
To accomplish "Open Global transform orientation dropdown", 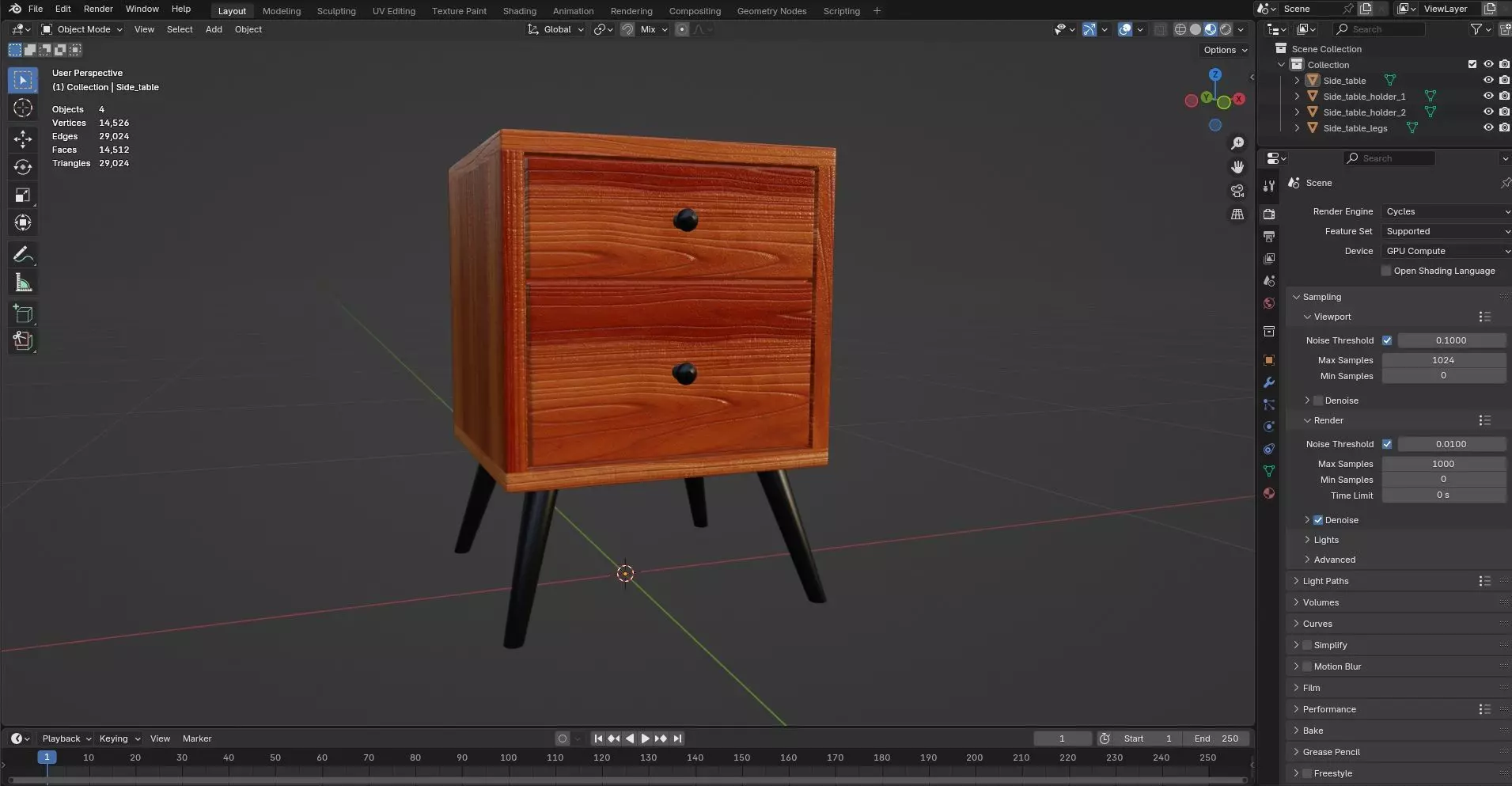I will coord(556,29).
